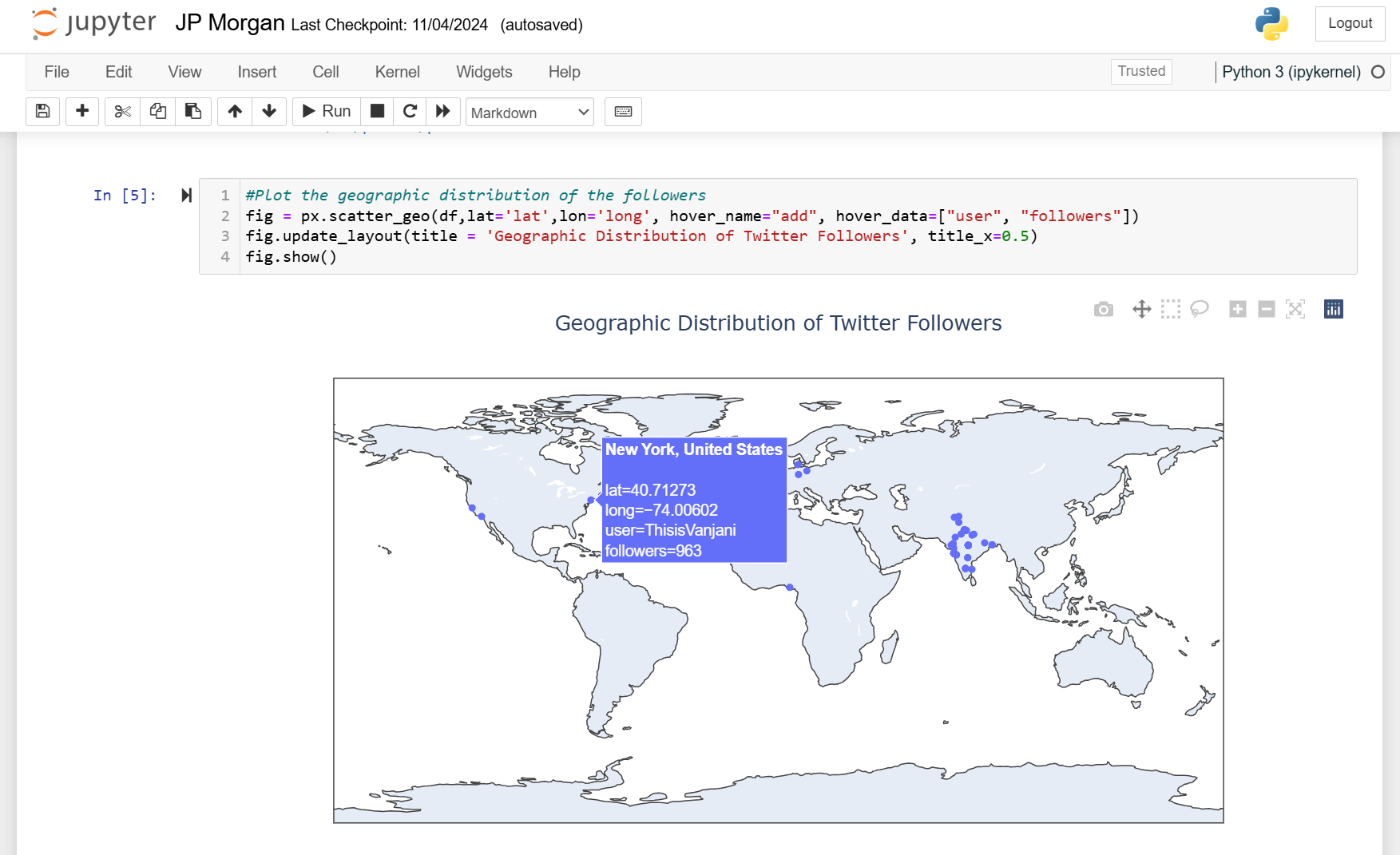Click code line px.scatter_geo in cell
The height and width of the screenshot is (855, 1400).
[692, 216]
